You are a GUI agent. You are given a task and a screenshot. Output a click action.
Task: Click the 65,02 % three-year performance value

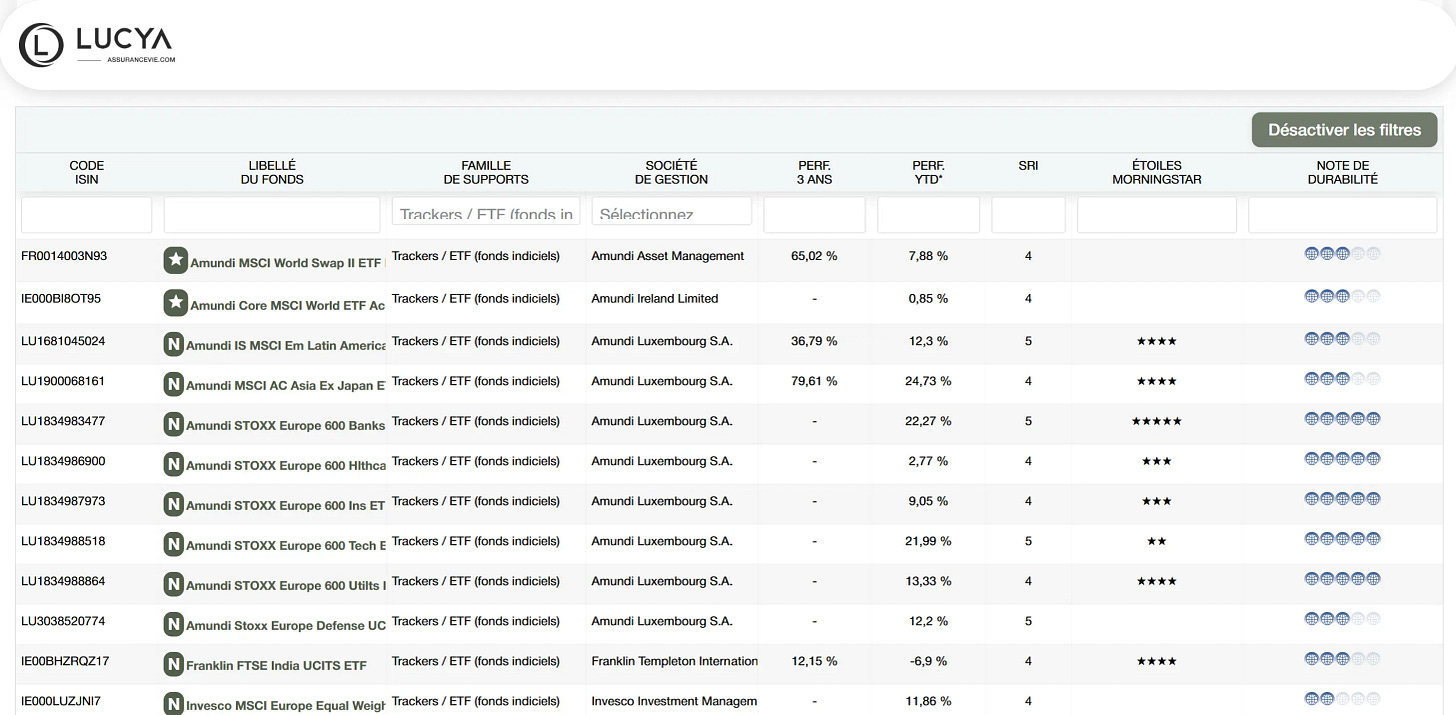coord(814,256)
